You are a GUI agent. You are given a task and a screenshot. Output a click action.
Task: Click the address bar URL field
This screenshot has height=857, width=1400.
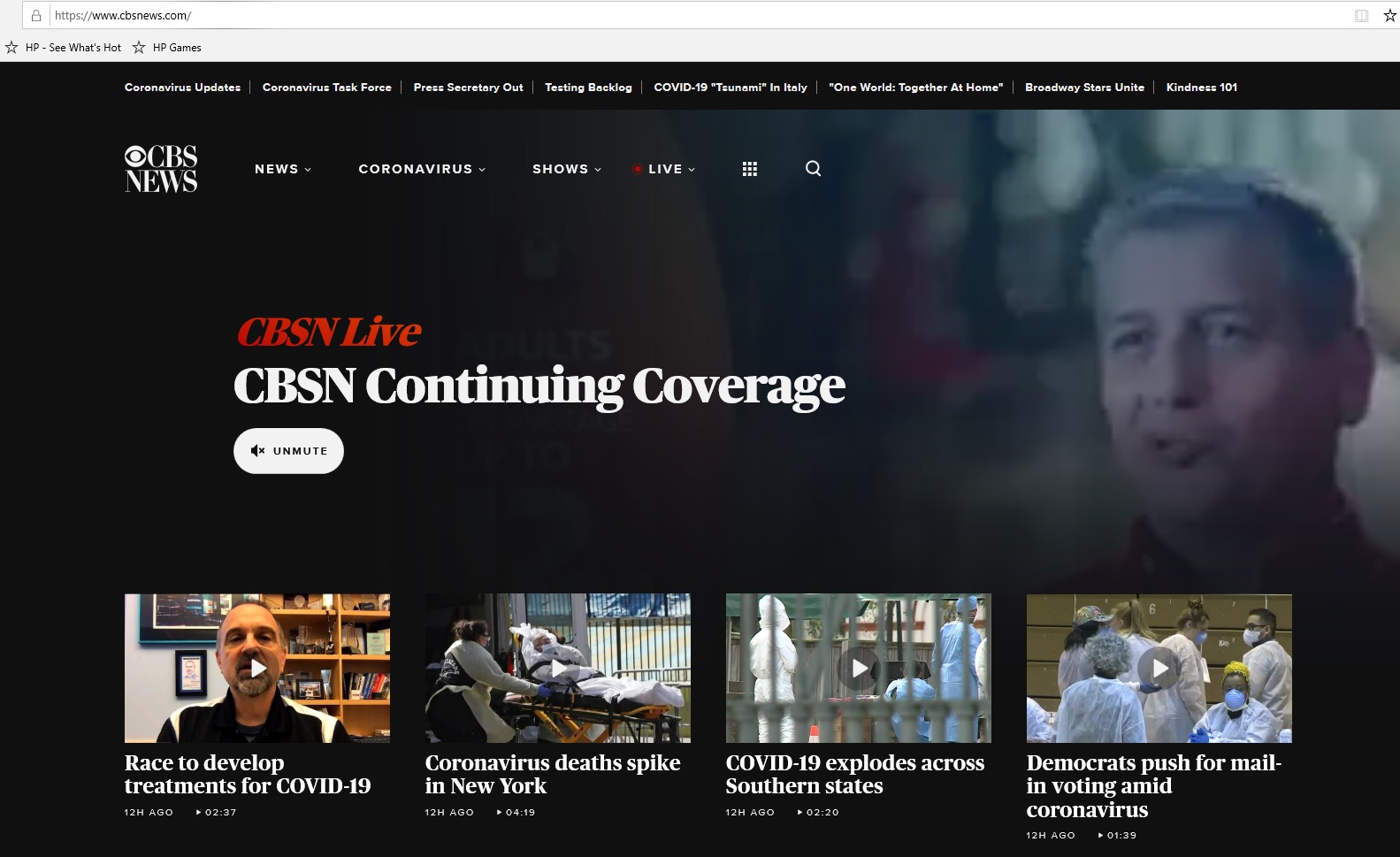tap(699, 15)
